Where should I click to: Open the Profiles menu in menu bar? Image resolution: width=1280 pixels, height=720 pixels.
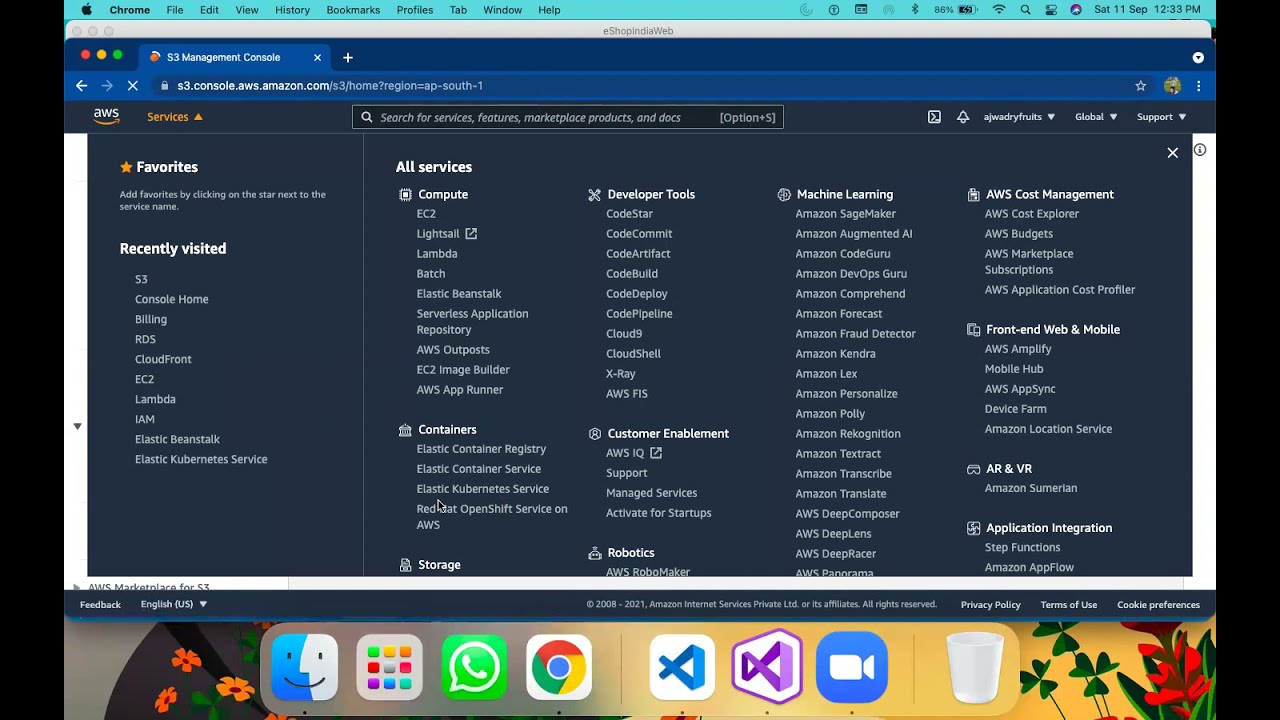[x=415, y=10]
